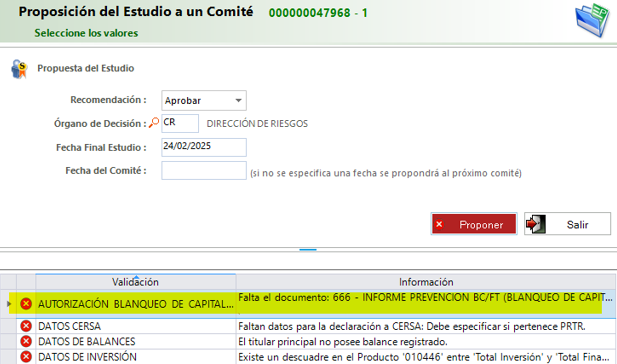Select the DATOS DE BALANCES validation cell
617x364 pixels.
tap(135, 341)
